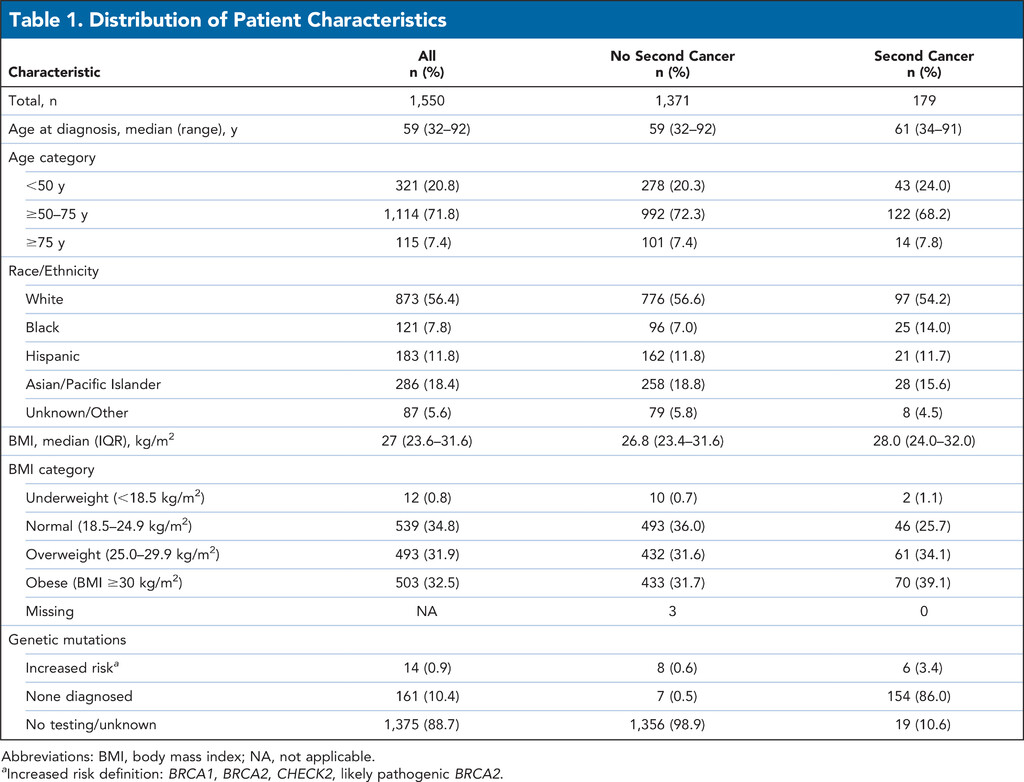Select the 'Characteristic' column header
The width and height of the screenshot is (1024, 782).
[55, 72]
